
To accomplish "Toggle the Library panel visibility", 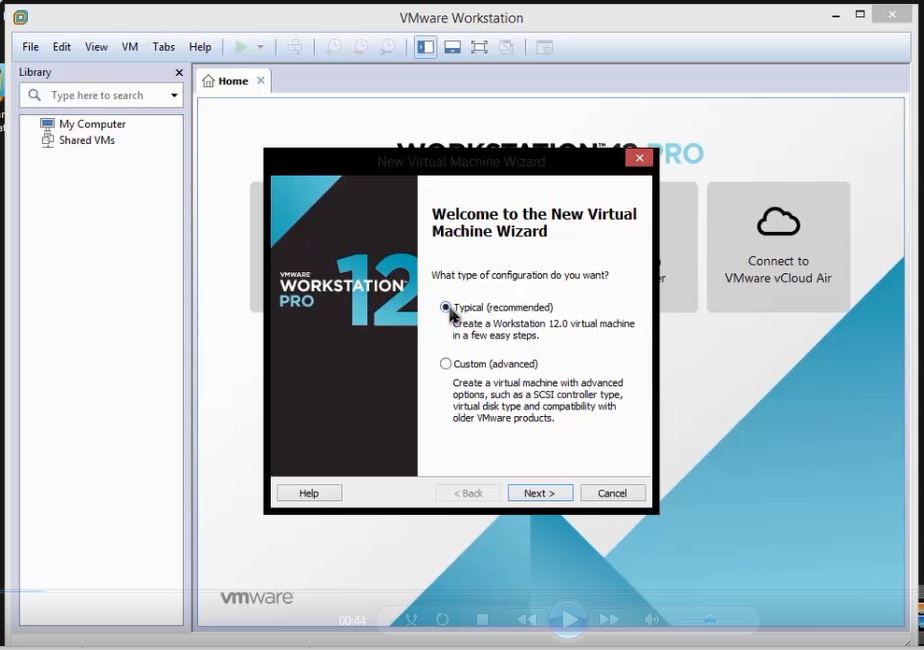I will pos(424,46).
